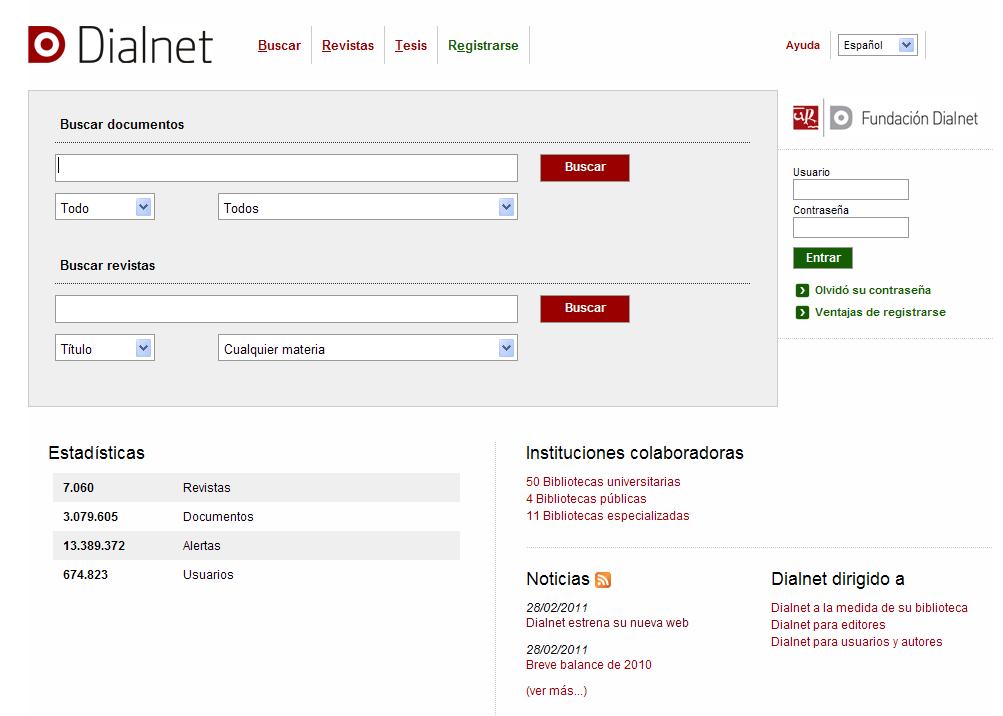Viewport: 1003px width, 716px height.
Task: Click the green Entrar button
Action: pos(823,258)
